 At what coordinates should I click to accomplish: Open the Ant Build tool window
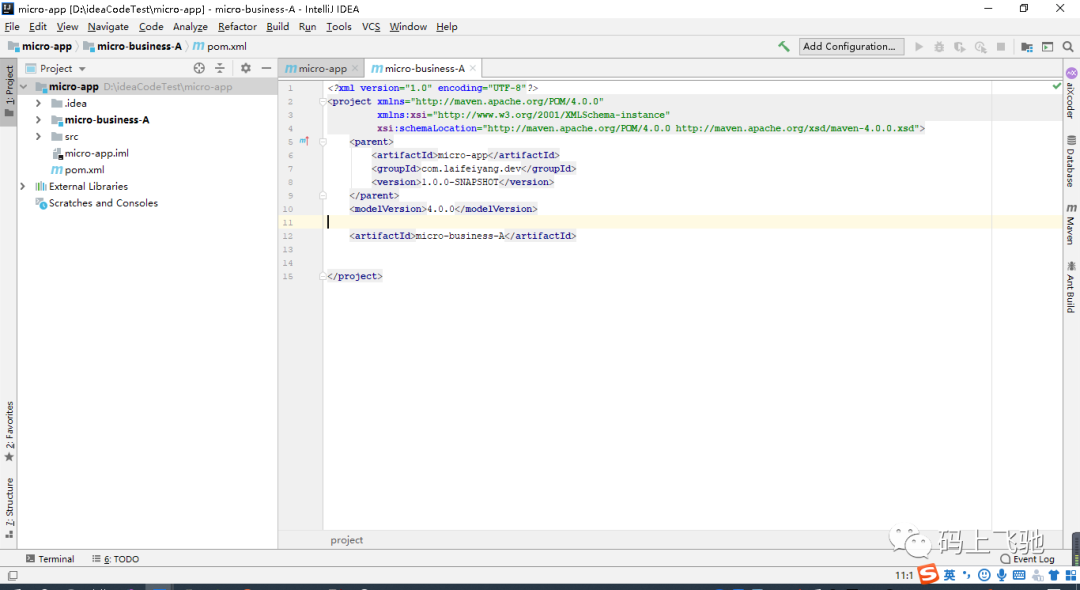1071,286
